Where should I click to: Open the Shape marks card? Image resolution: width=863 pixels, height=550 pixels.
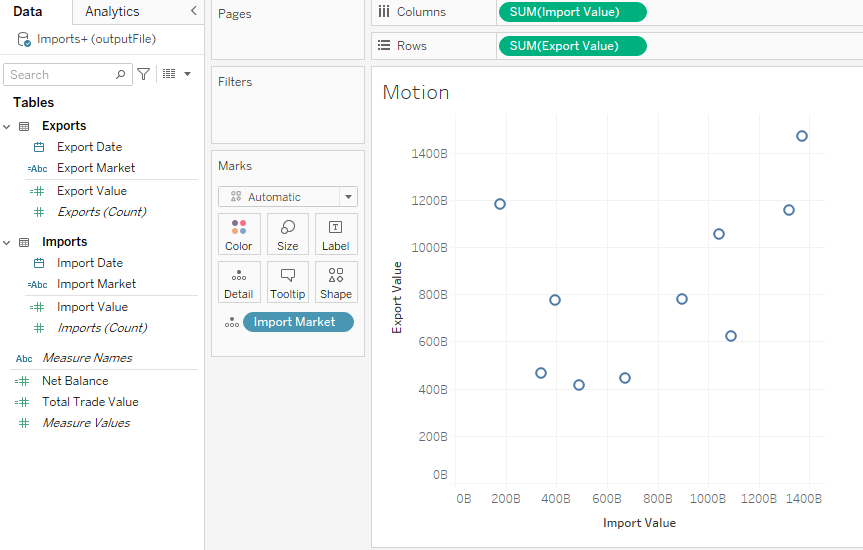pyautogui.click(x=336, y=282)
